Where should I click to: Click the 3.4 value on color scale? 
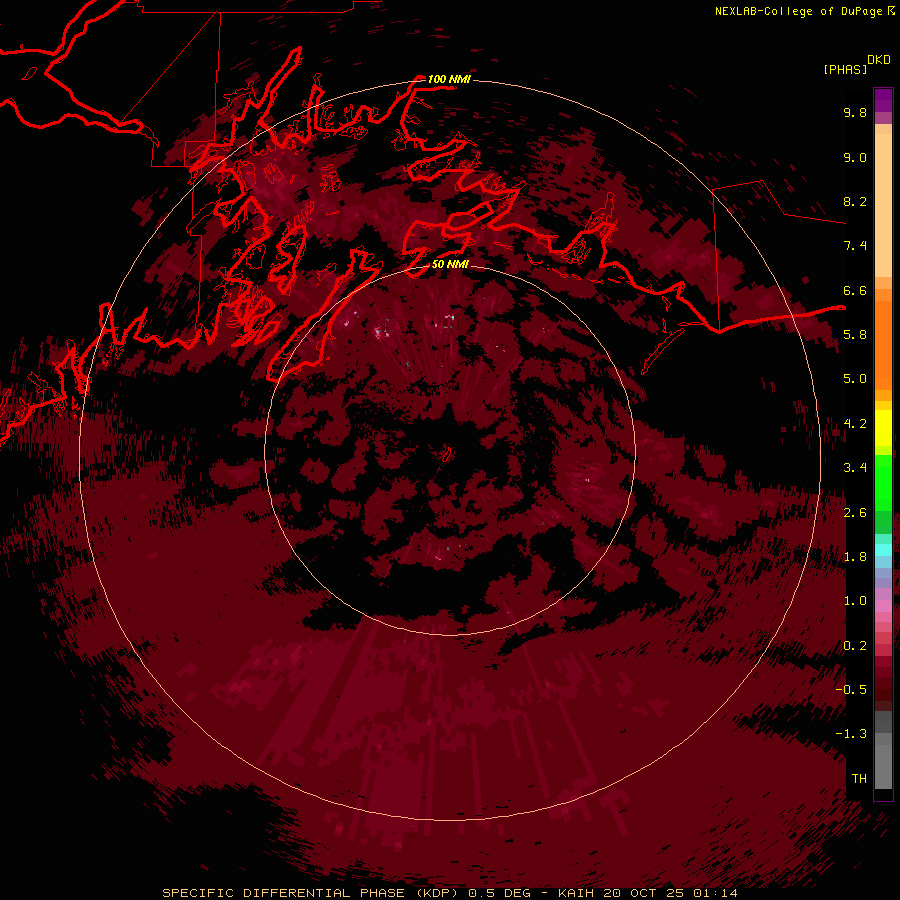point(855,468)
